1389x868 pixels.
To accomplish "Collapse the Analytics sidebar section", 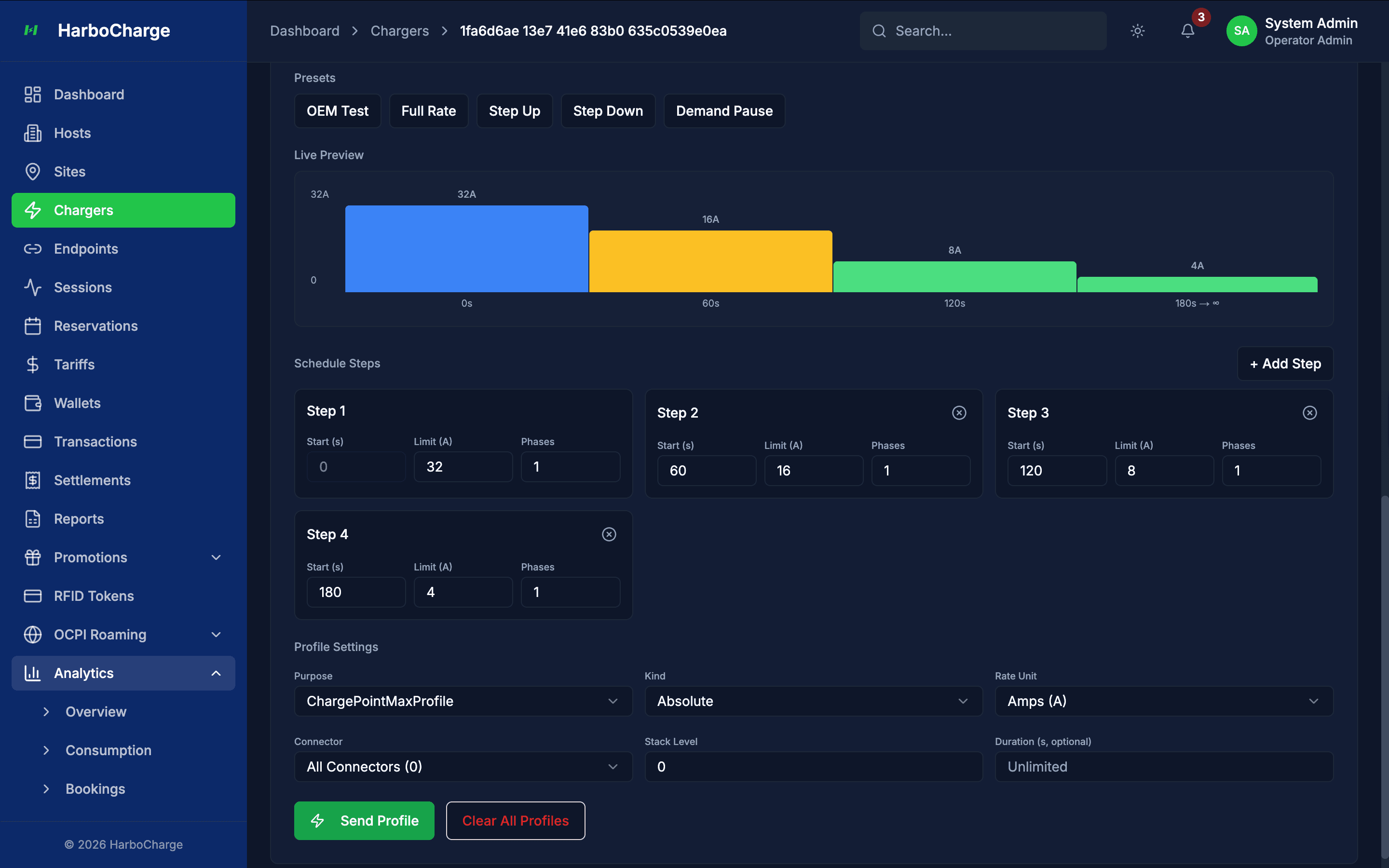I will click(x=216, y=673).
